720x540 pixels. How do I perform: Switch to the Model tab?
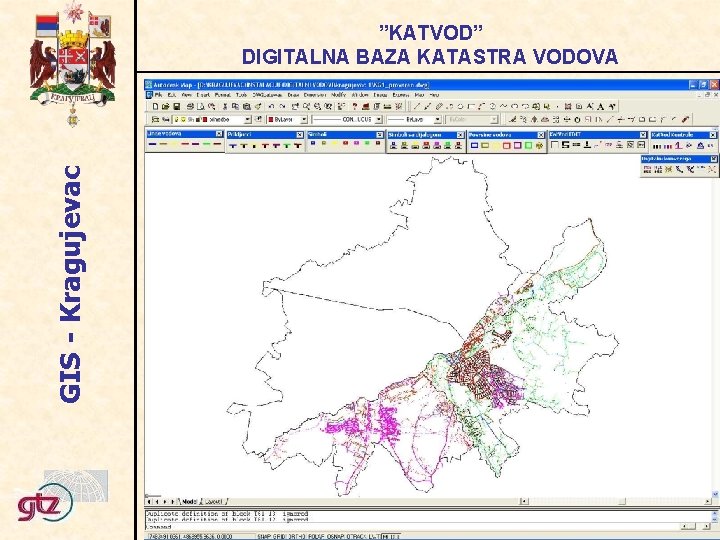(x=189, y=501)
